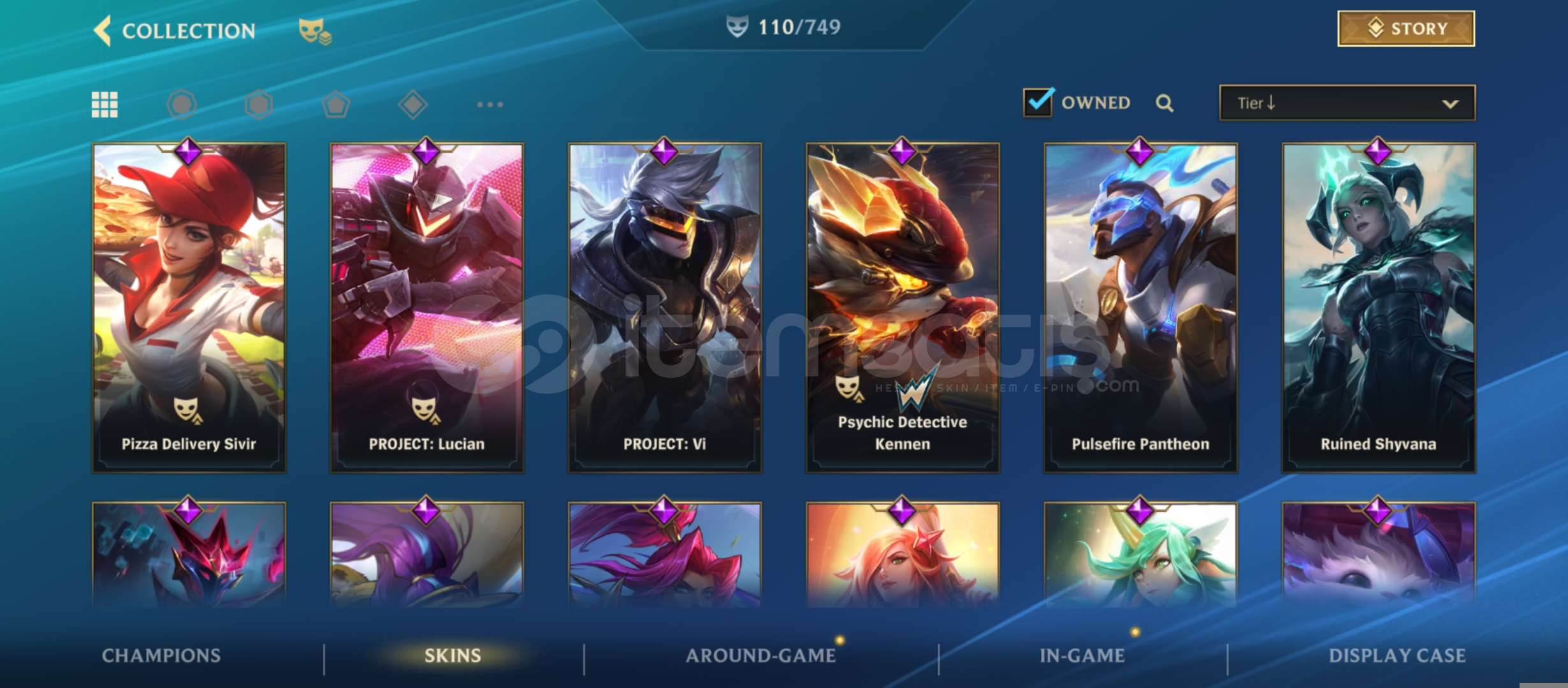Filter by the circle rarity gem icon

182,104
